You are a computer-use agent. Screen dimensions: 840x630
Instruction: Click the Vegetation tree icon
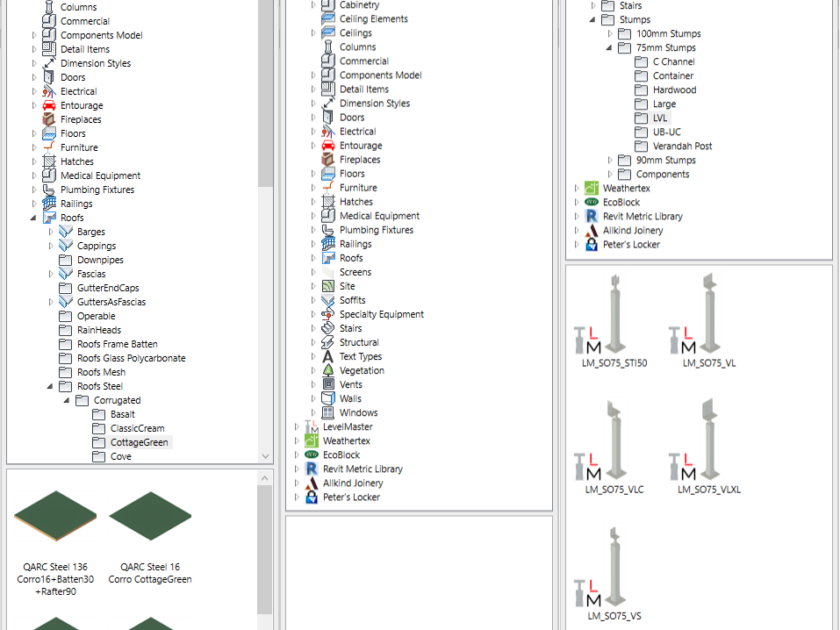(x=327, y=370)
